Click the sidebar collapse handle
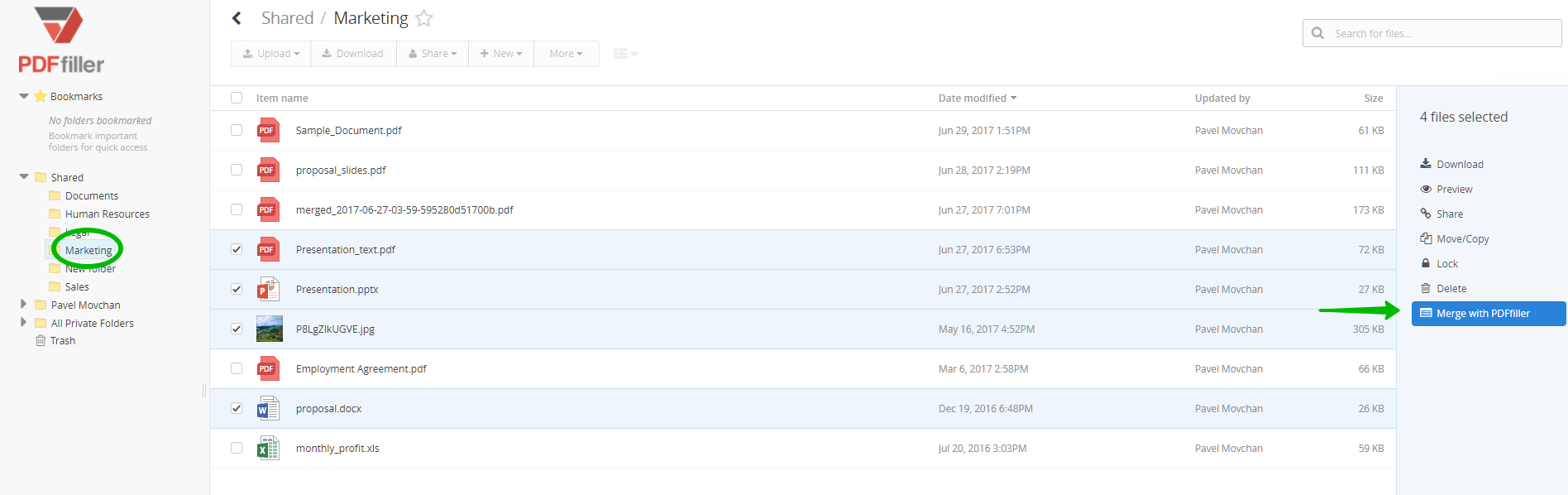 (204, 391)
